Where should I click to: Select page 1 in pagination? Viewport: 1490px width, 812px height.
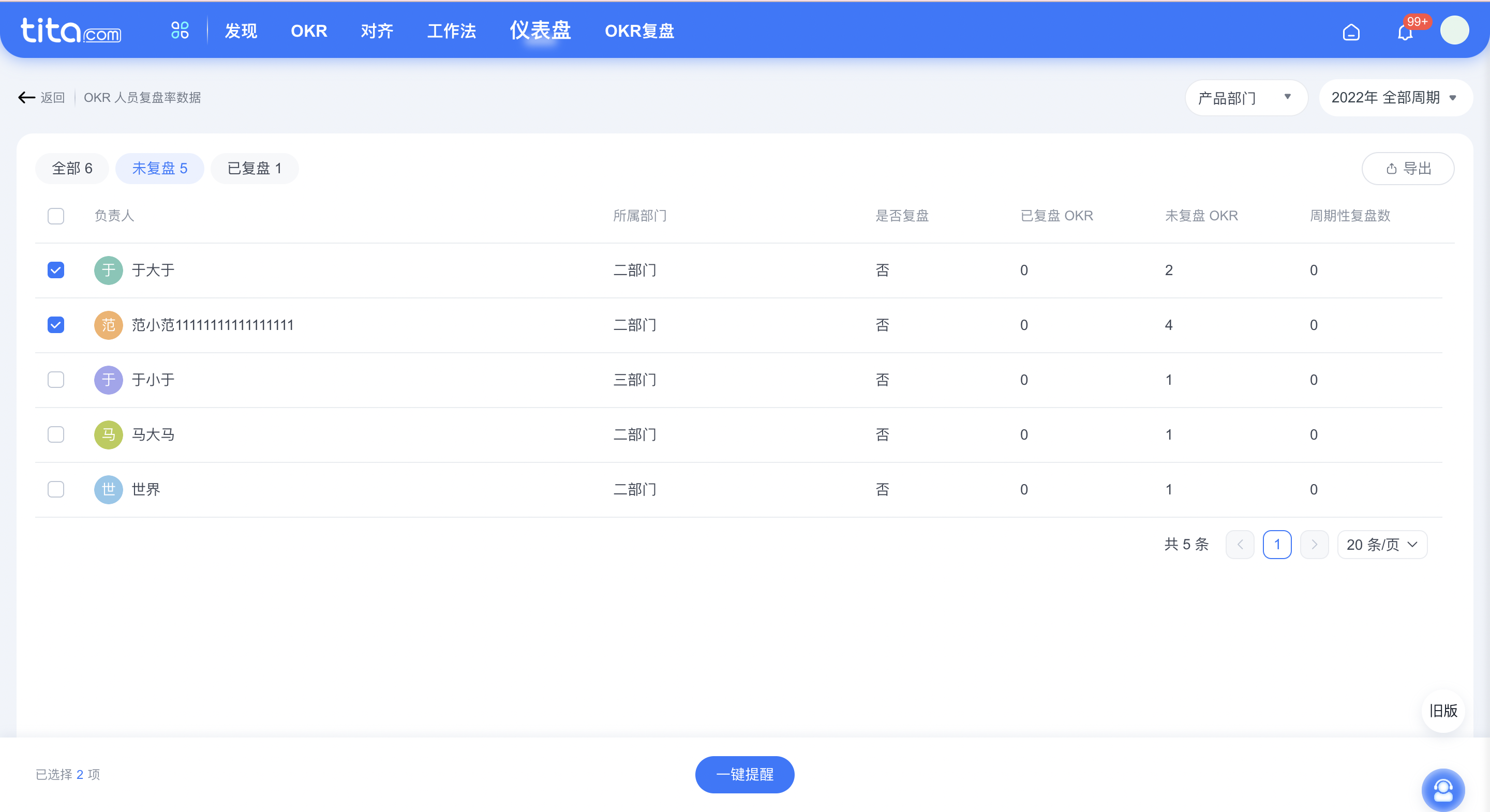[1277, 544]
